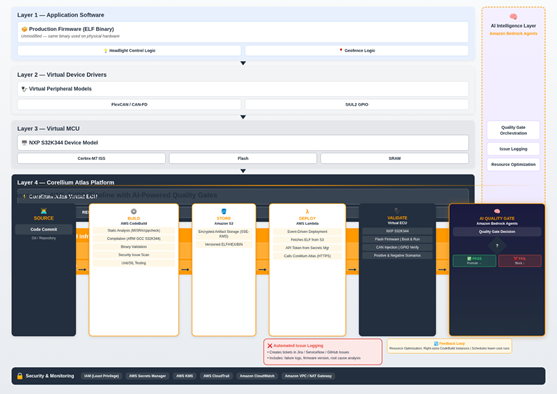The image size is (557, 394).
Task: Click the Issue Logging box in AI layer
Action: 513,149
